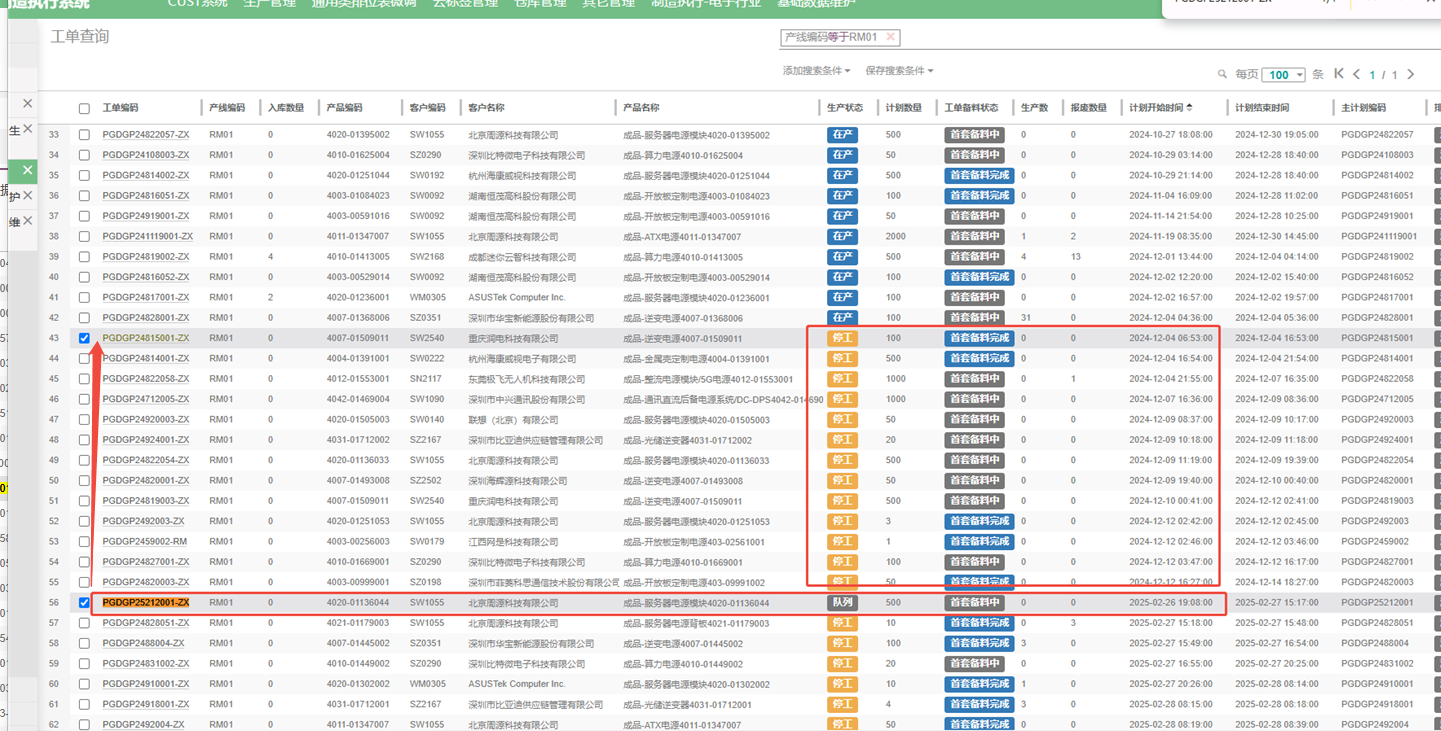Select product cell 成品-ATX电源4011-01347007 in row 38
1441x731 pixels.
point(682,237)
